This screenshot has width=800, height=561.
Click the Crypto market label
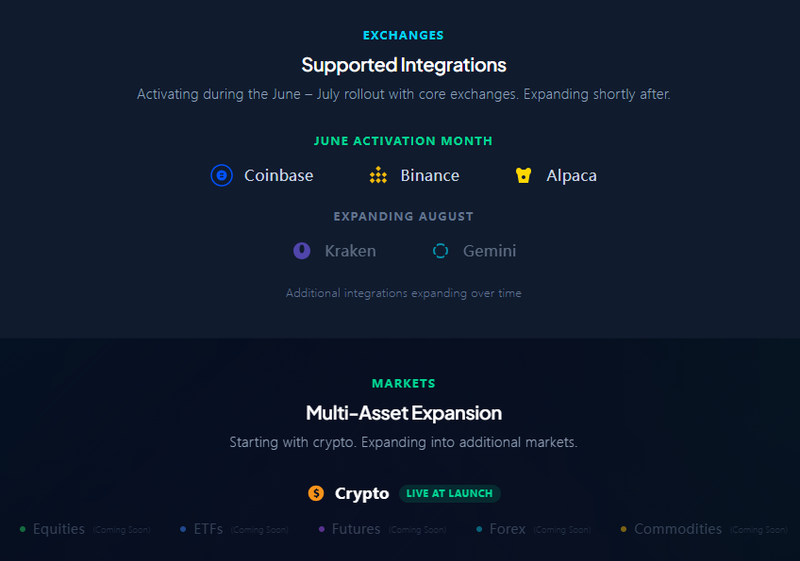coord(362,494)
